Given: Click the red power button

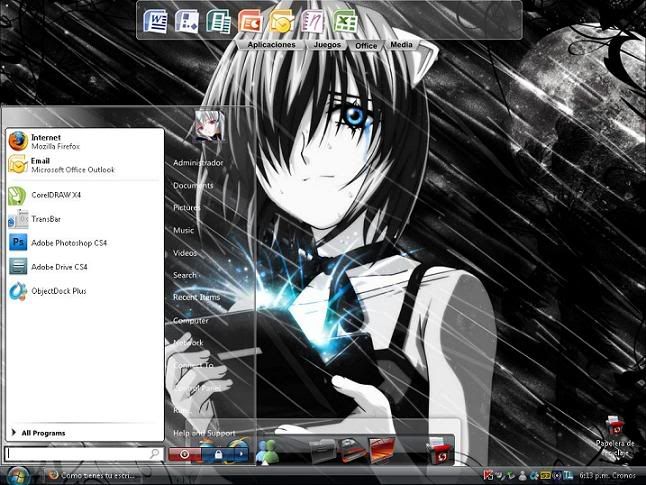Looking at the screenshot, I should tap(185, 454).
